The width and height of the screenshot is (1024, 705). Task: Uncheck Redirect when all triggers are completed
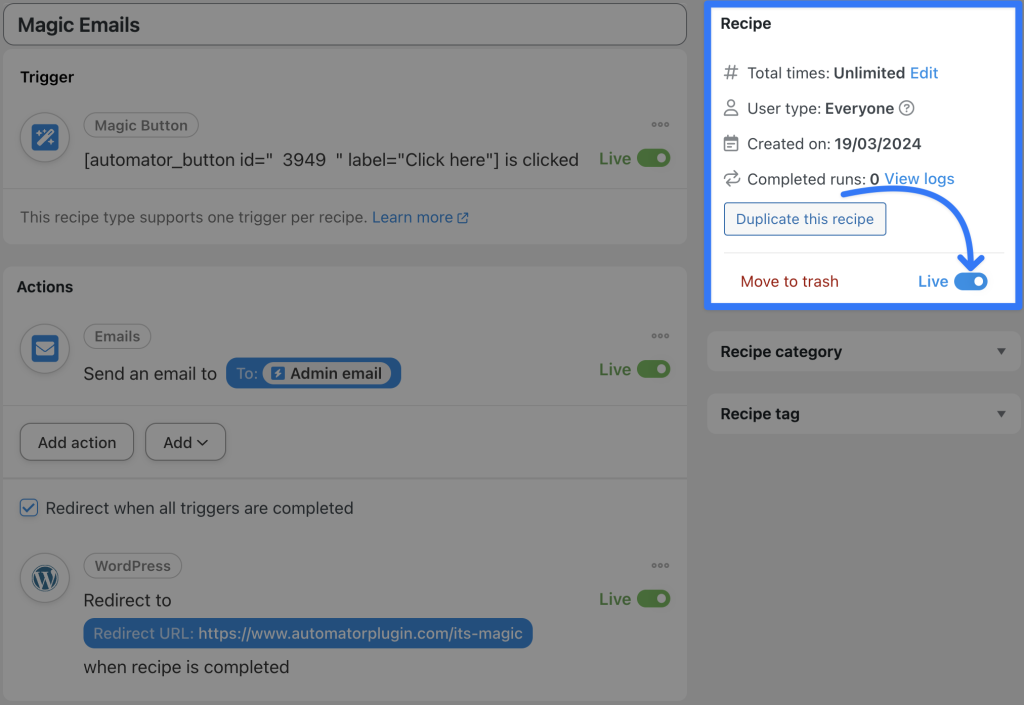28,507
